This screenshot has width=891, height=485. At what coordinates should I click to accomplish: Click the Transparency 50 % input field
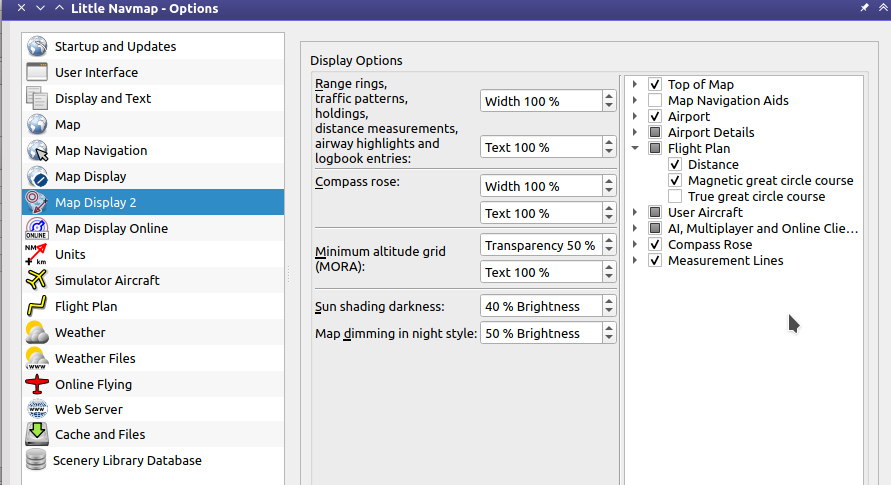tap(541, 245)
